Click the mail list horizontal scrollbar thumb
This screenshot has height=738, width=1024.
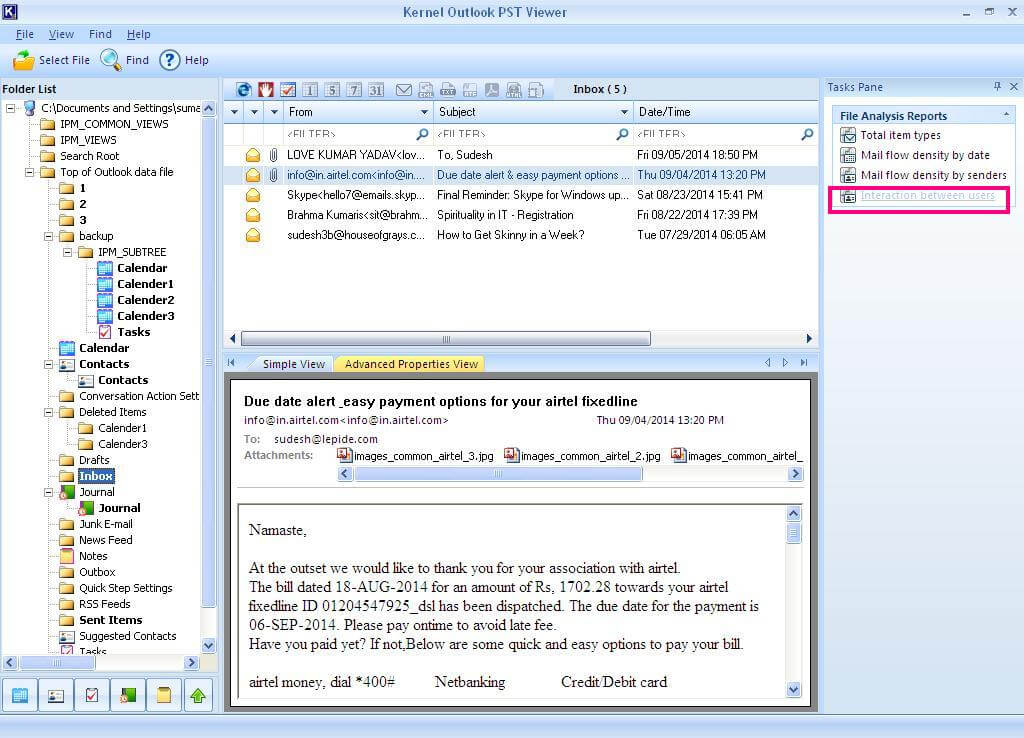click(446, 338)
